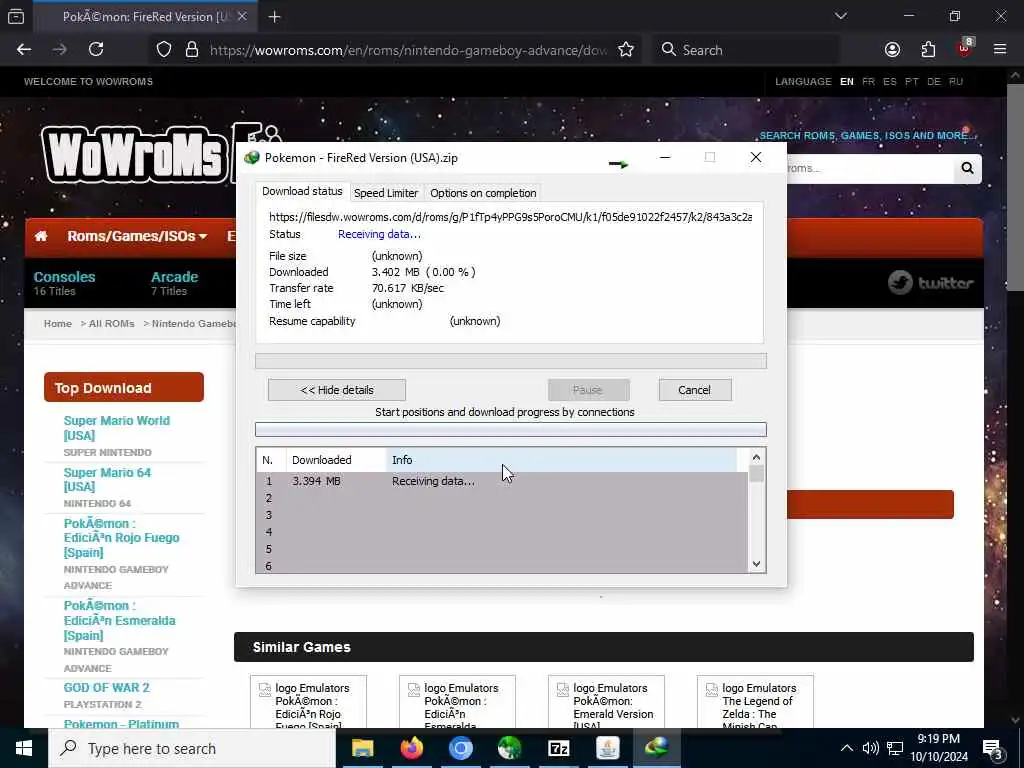The height and width of the screenshot is (768, 1024).
Task: List all tabs with the chevron
Action: (x=841, y=16)
